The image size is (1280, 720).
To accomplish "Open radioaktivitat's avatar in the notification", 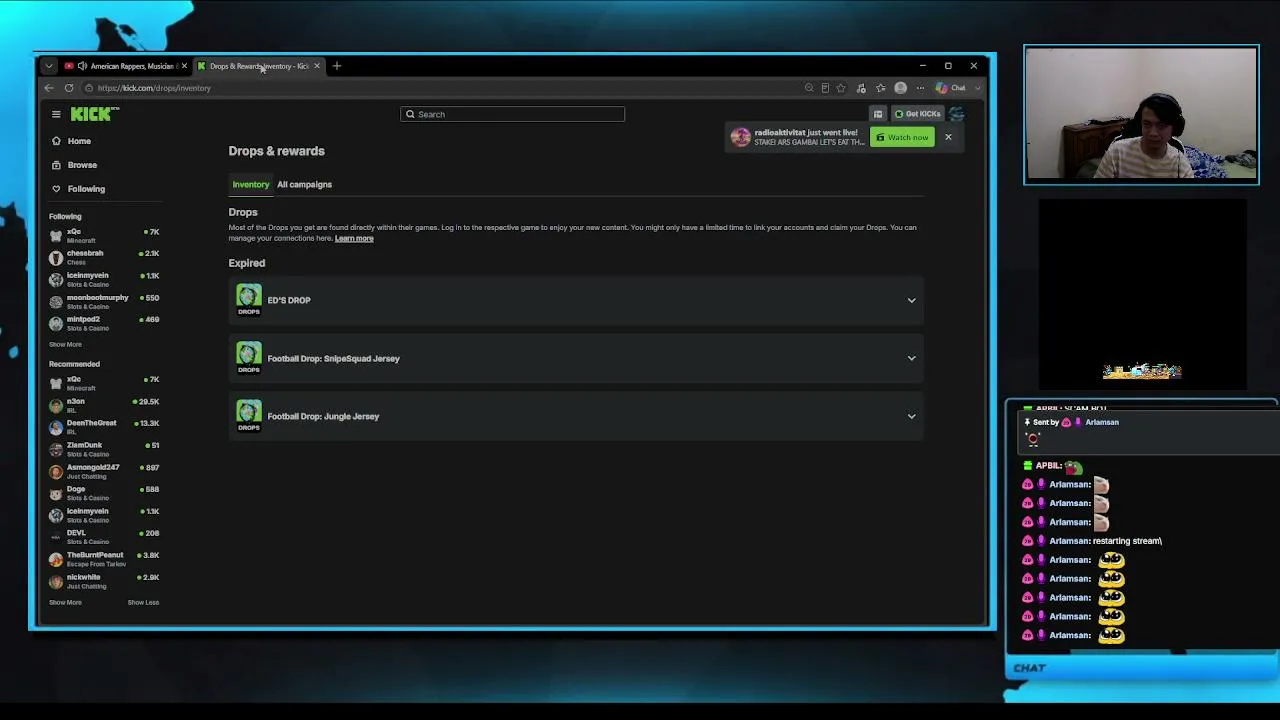I will click(x=740, y=137).
